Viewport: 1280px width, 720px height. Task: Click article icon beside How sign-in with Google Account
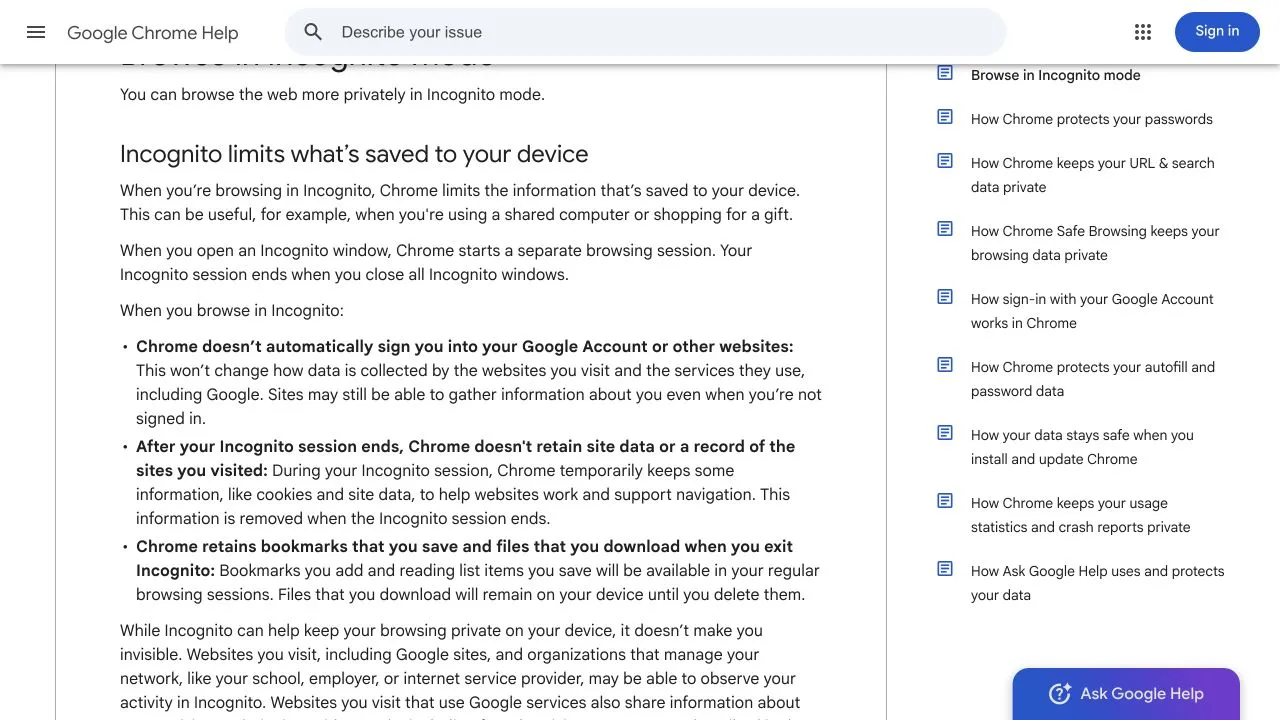pyautogui.click(x=945, y=297)
